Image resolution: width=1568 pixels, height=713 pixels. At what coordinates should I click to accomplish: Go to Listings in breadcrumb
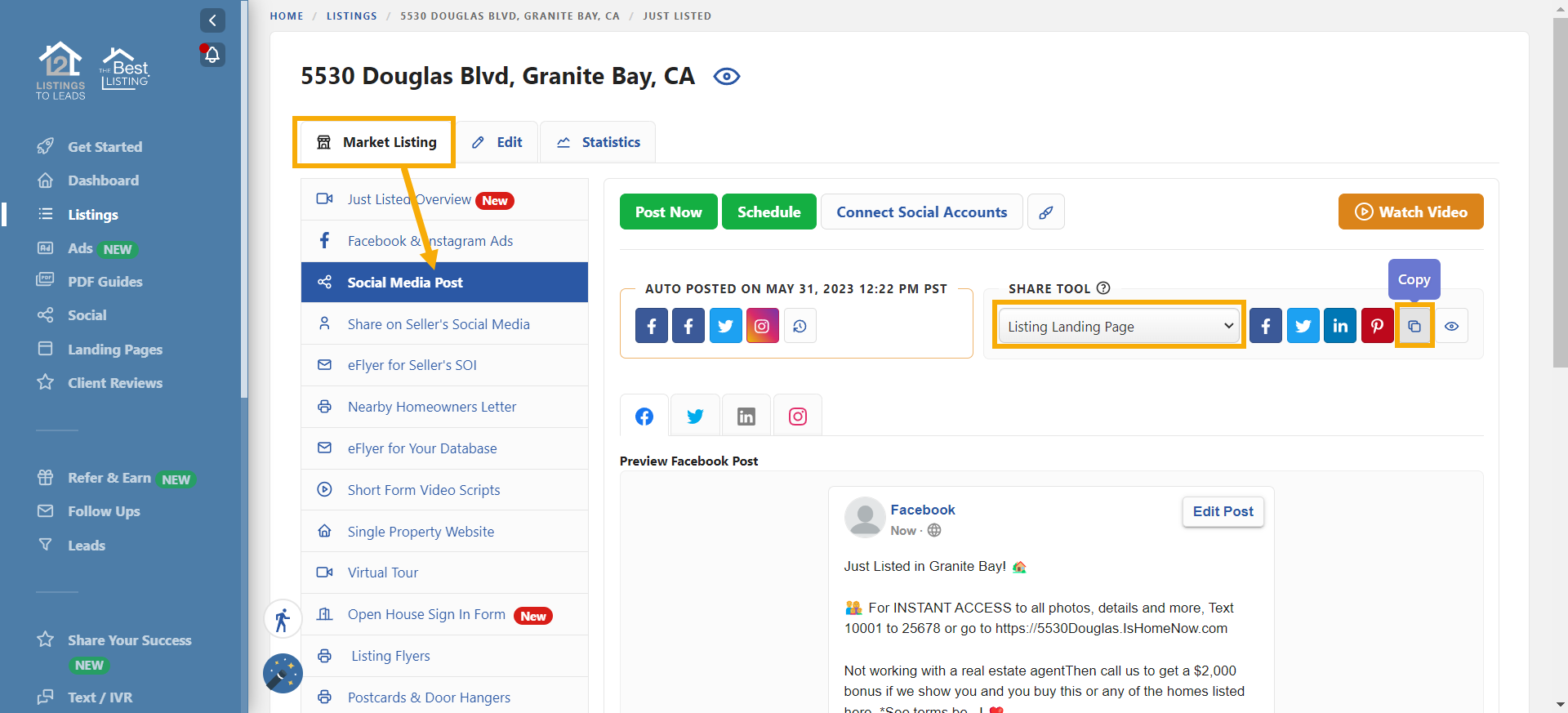(351, 16)
